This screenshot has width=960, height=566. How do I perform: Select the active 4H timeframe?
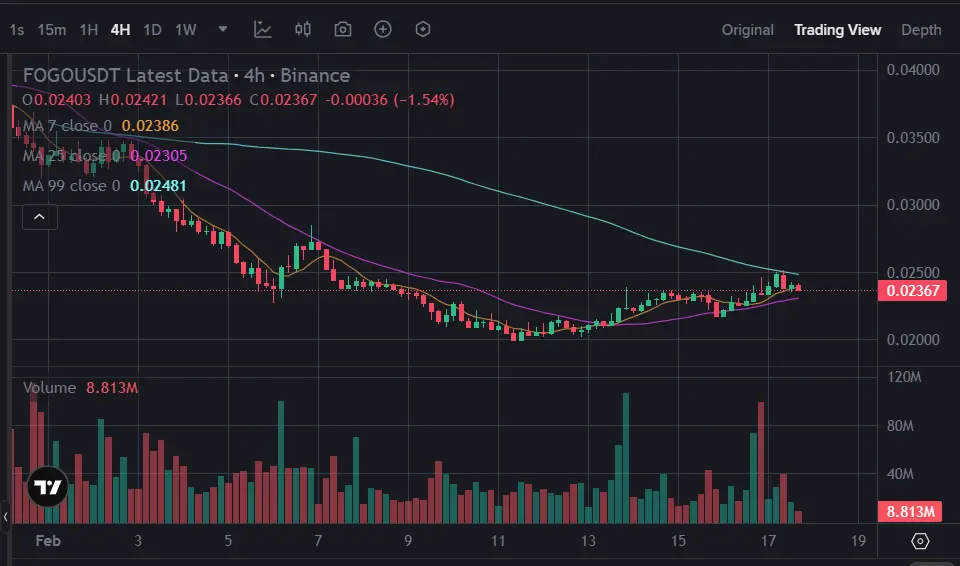[121, 29]
